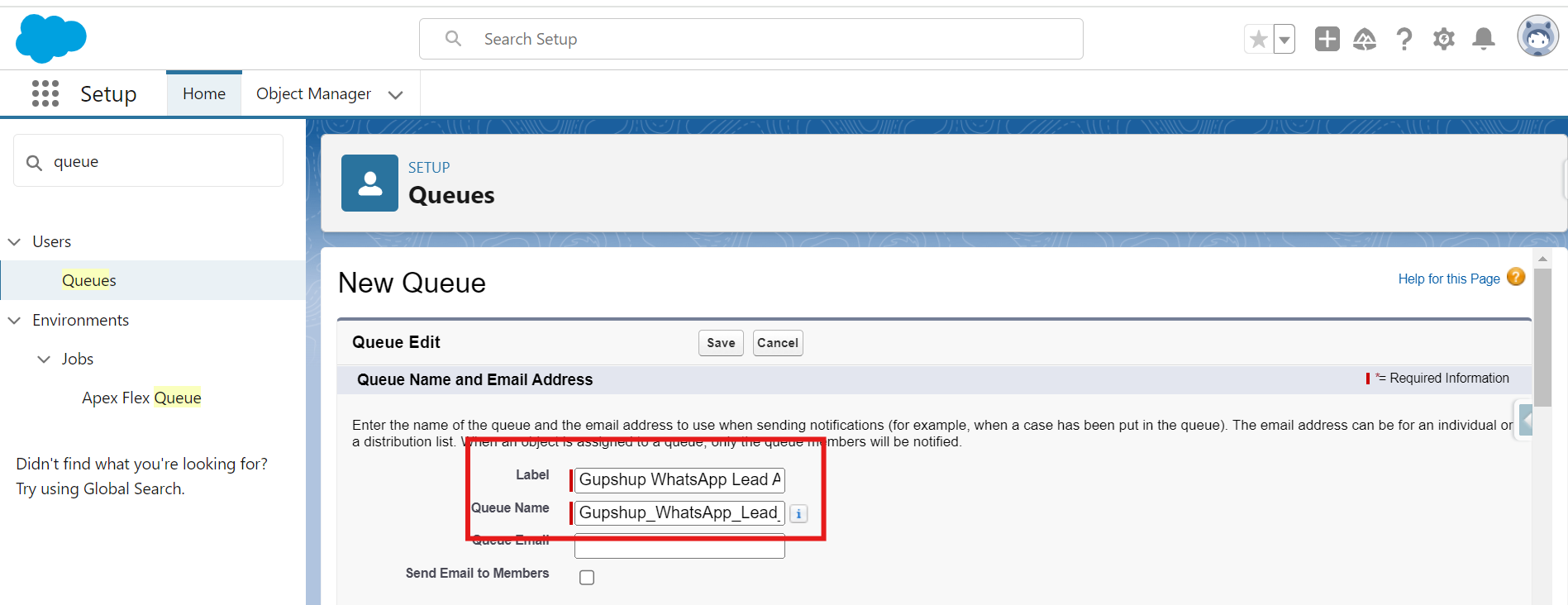
Task: Open the Trailhead guidance icon
Action: [x=1365, y=39]
